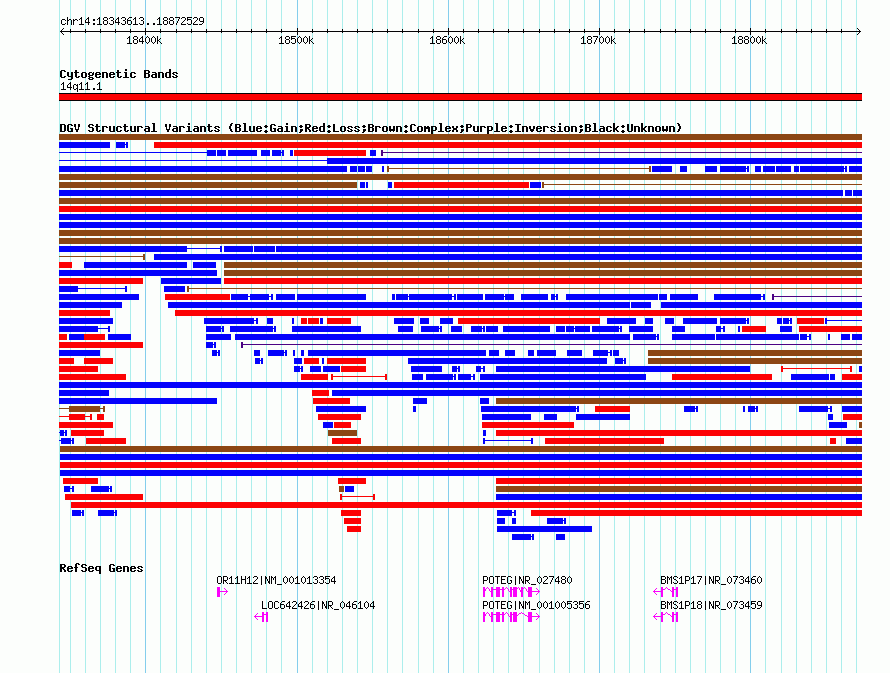The height and width of the screenshot is (673, 890).
Task: Click the 18800k ruler label
Action: coord(749,40)
